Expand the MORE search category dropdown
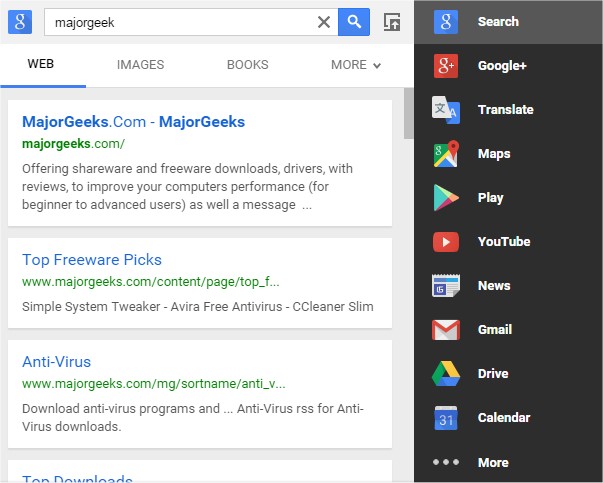Viewport: 603px width, 483px height. [356, 65]
